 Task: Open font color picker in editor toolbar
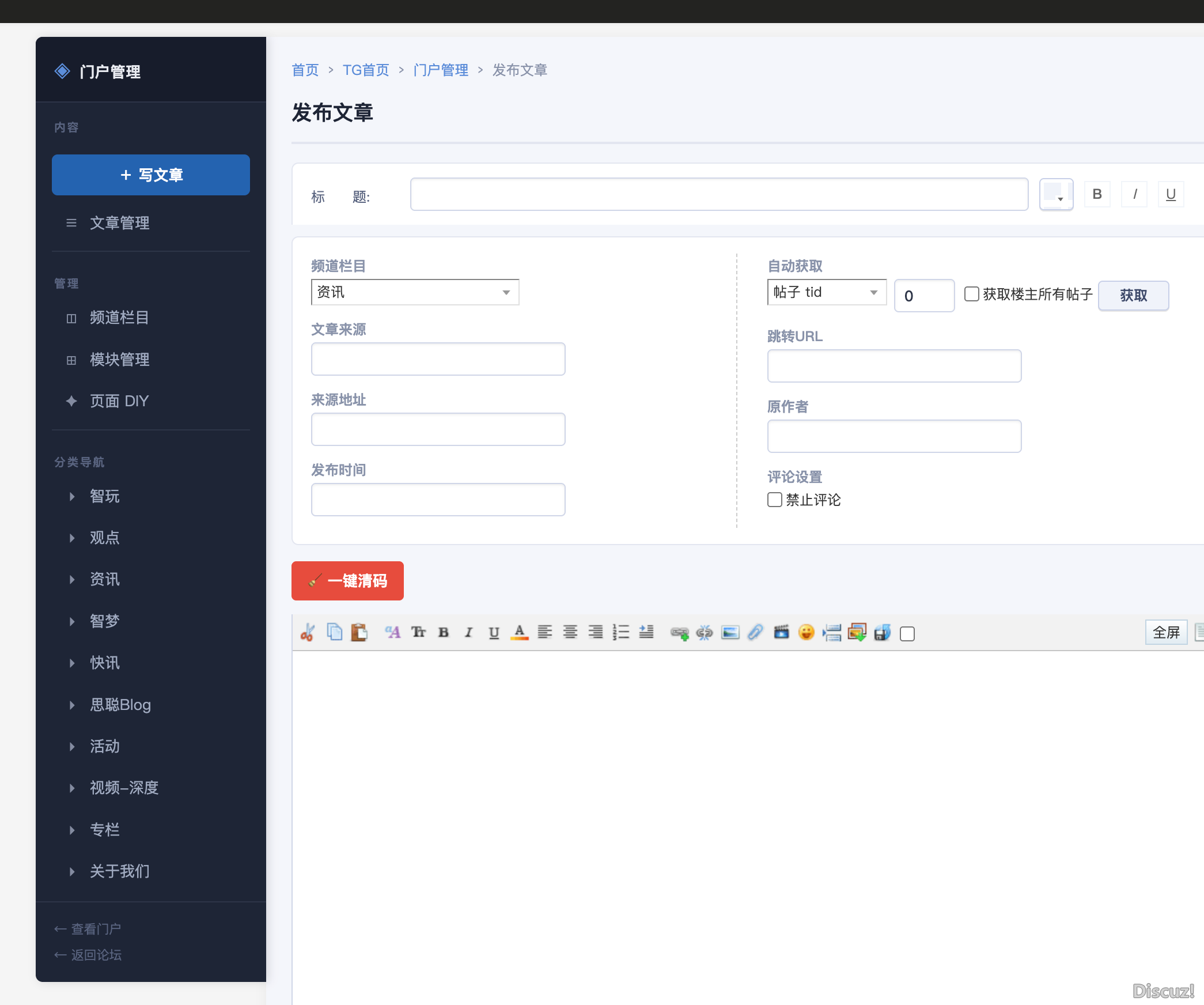[519, 633]
